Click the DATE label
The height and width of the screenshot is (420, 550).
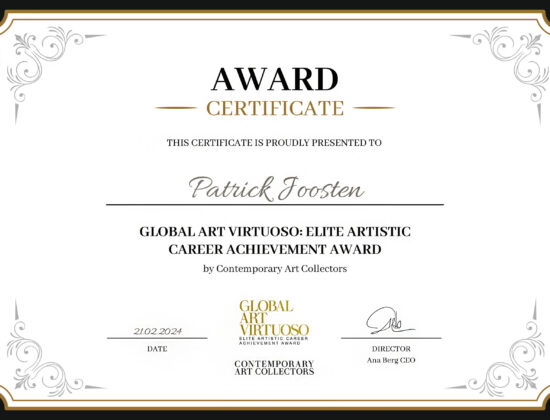pos(157,349)
